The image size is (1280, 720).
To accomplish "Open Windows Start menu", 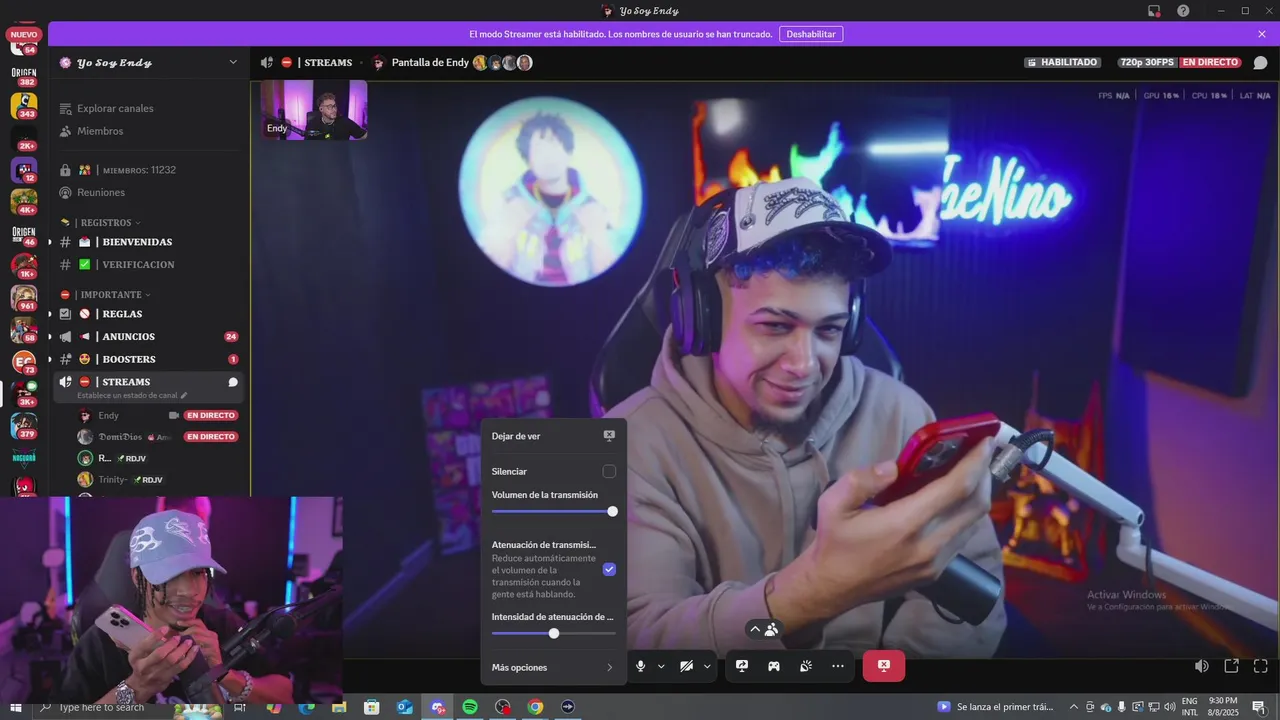I will click(15, 707).
